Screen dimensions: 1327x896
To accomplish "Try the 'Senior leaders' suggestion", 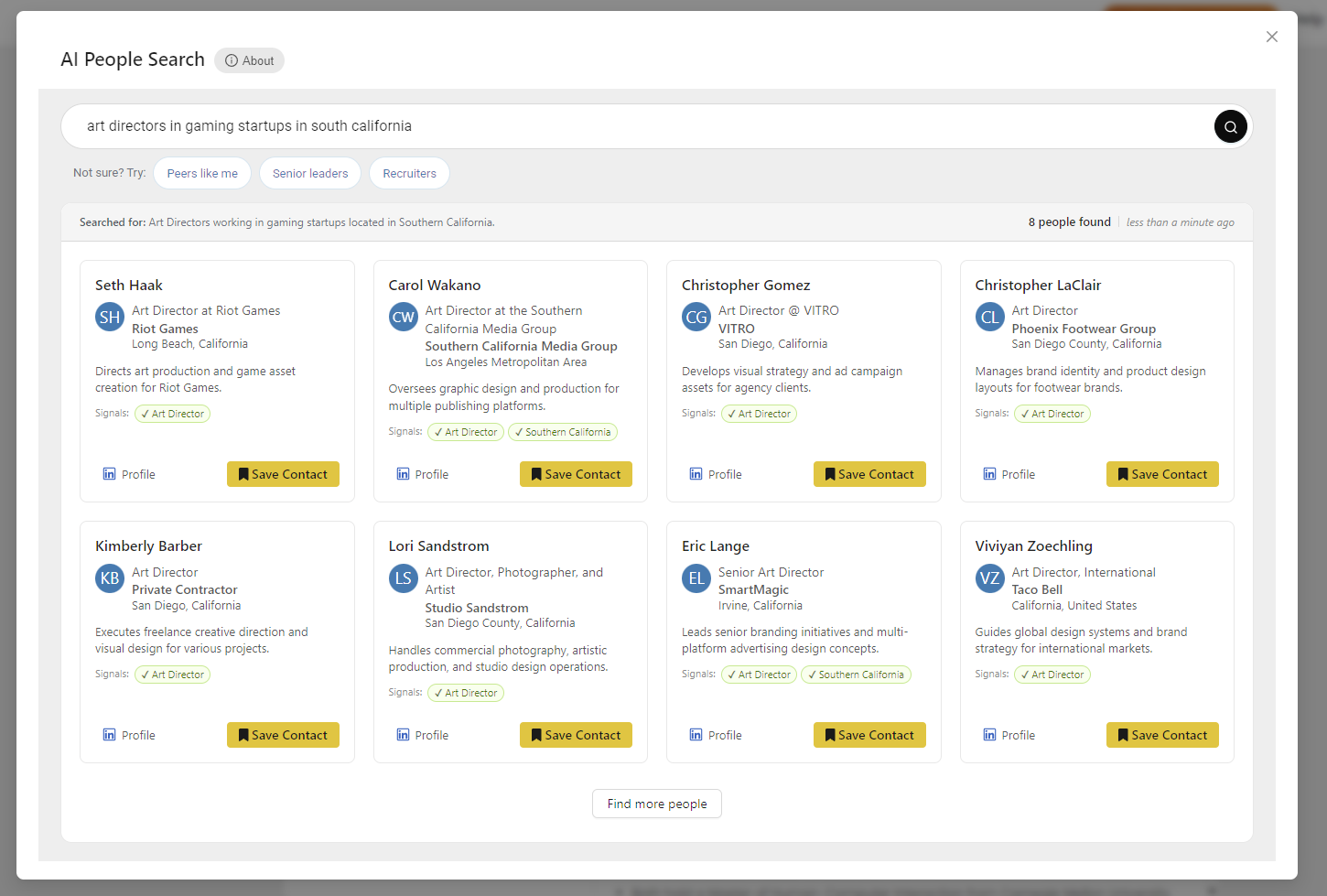I will (x=310, y=173).
